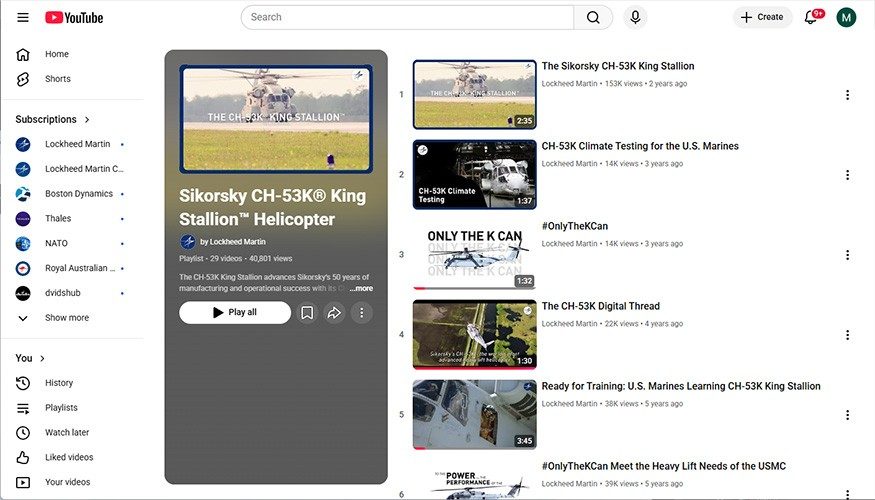Image resolution: width=875 pixels, height=500 pixels.
Task: Expand the You section chevron
Action: coord(42,358)
